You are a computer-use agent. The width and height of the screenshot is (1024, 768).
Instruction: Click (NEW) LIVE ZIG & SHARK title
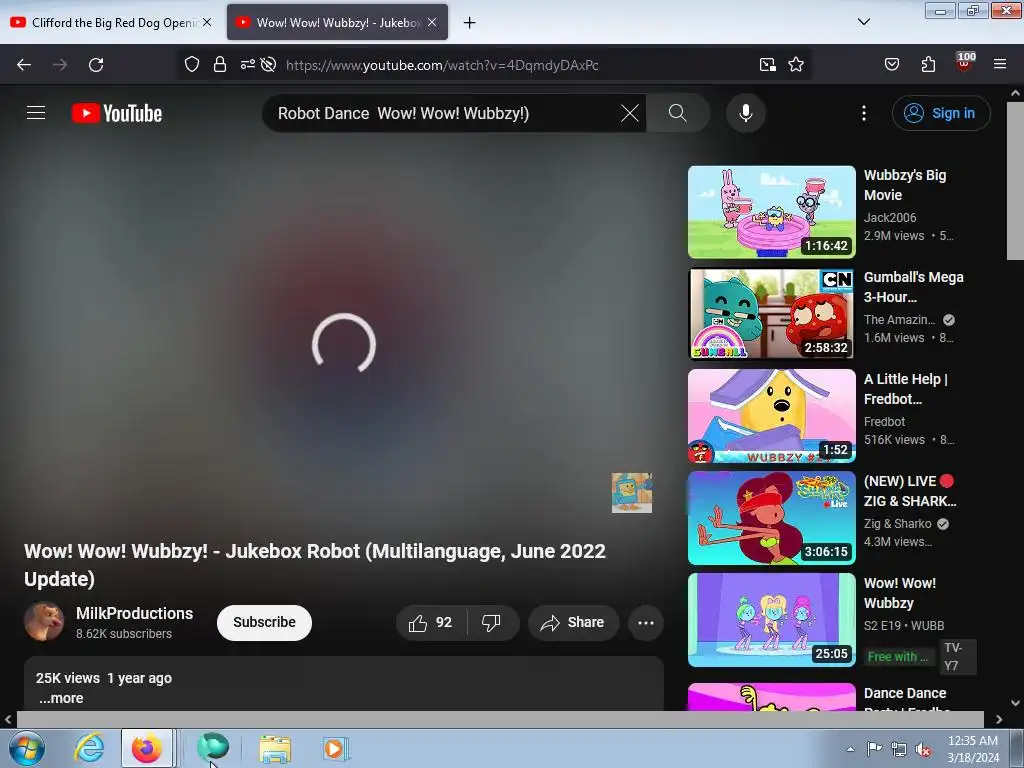pyautogui.click(x=910, y=491)
